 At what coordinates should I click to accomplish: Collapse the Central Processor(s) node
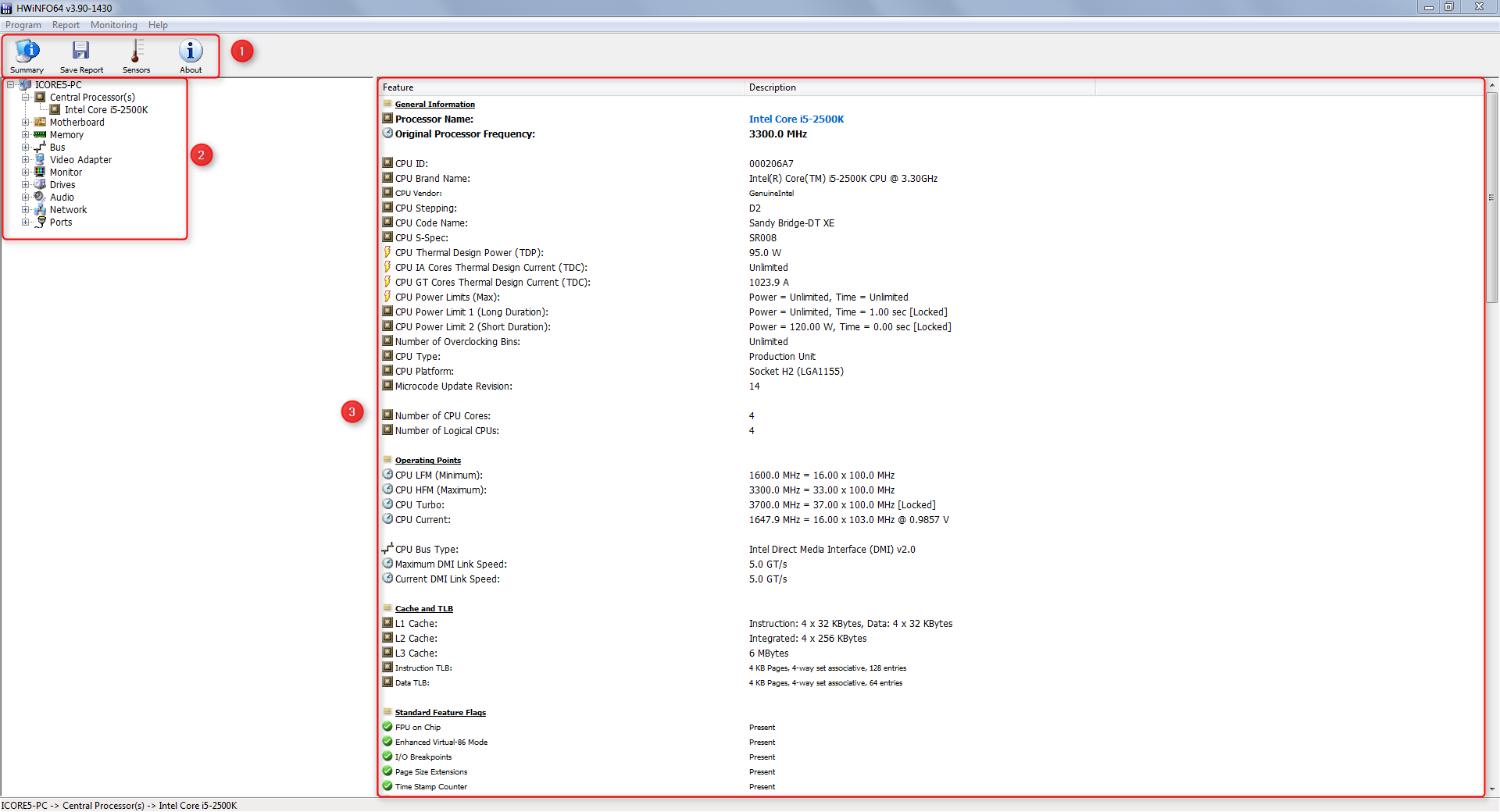click(x=25, y=98)
